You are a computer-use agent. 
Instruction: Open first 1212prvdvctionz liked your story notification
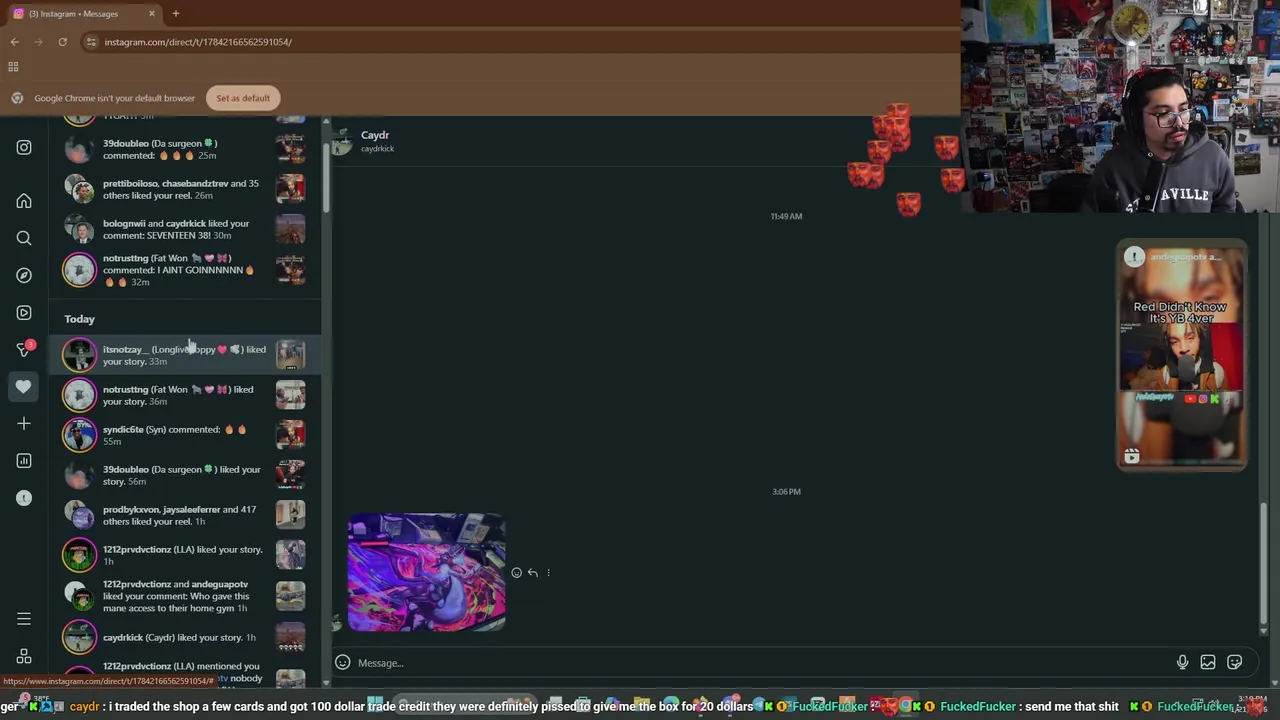point(185,555)
